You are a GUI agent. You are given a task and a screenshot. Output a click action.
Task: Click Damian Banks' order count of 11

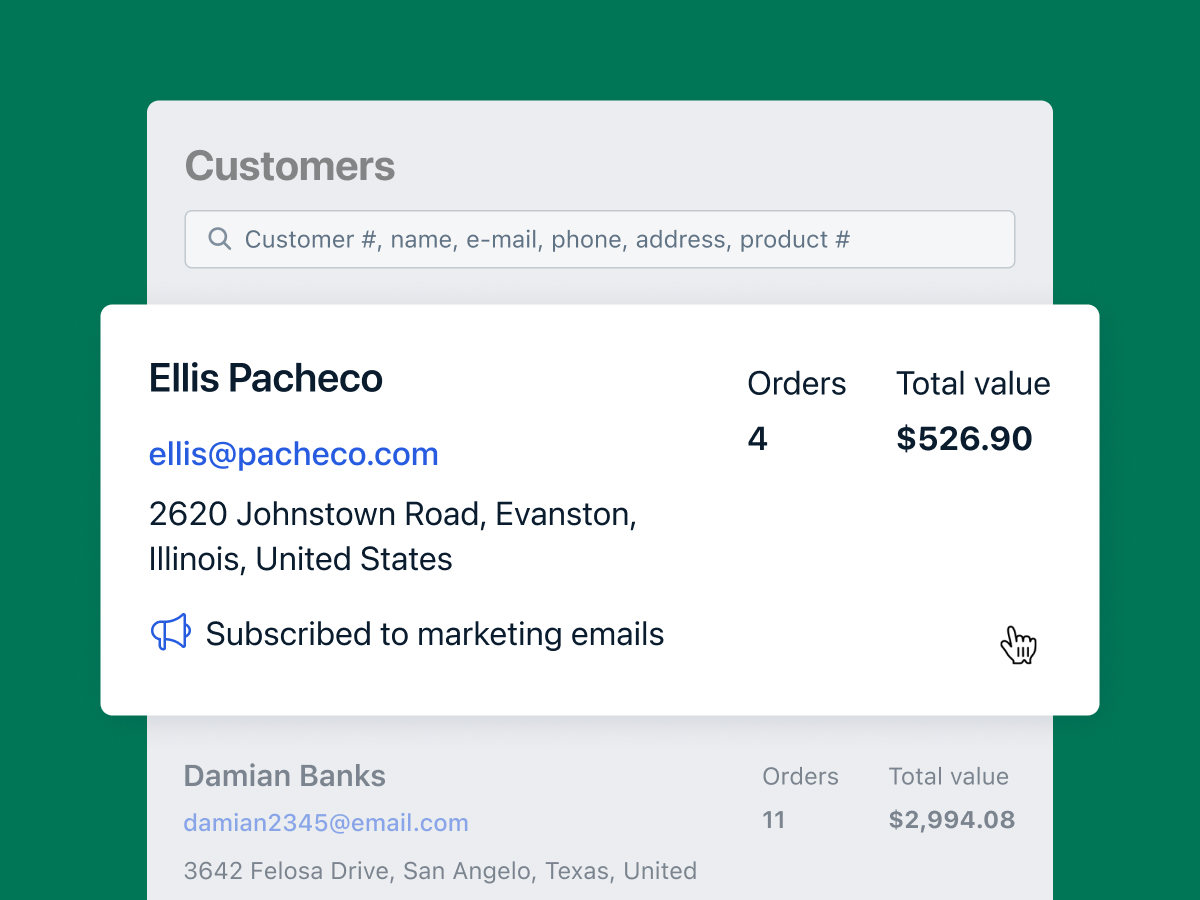773,821
